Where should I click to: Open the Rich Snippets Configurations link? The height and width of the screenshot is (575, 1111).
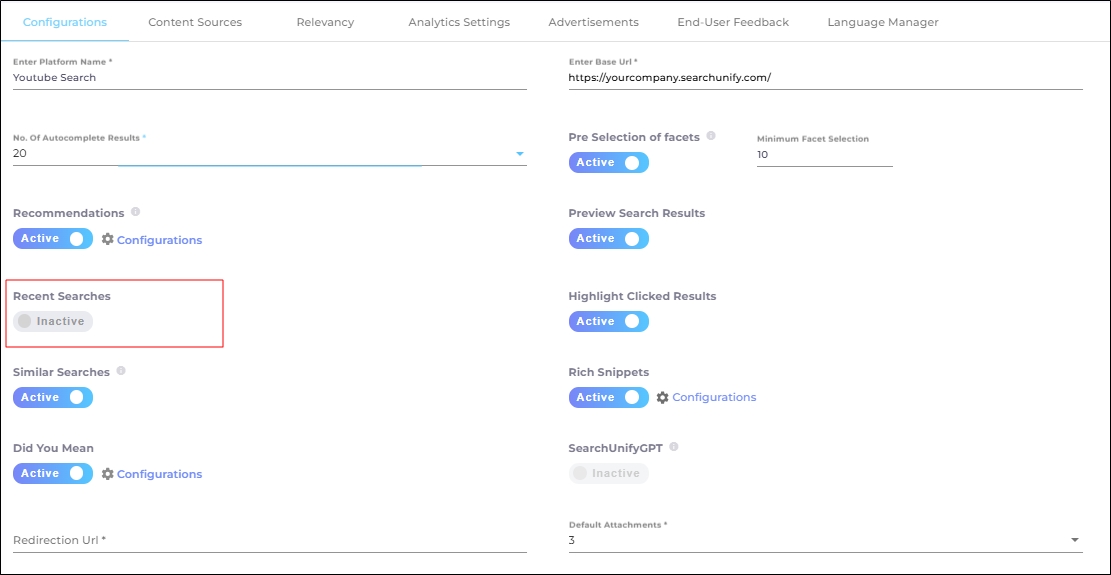click(x=714, y=398)
